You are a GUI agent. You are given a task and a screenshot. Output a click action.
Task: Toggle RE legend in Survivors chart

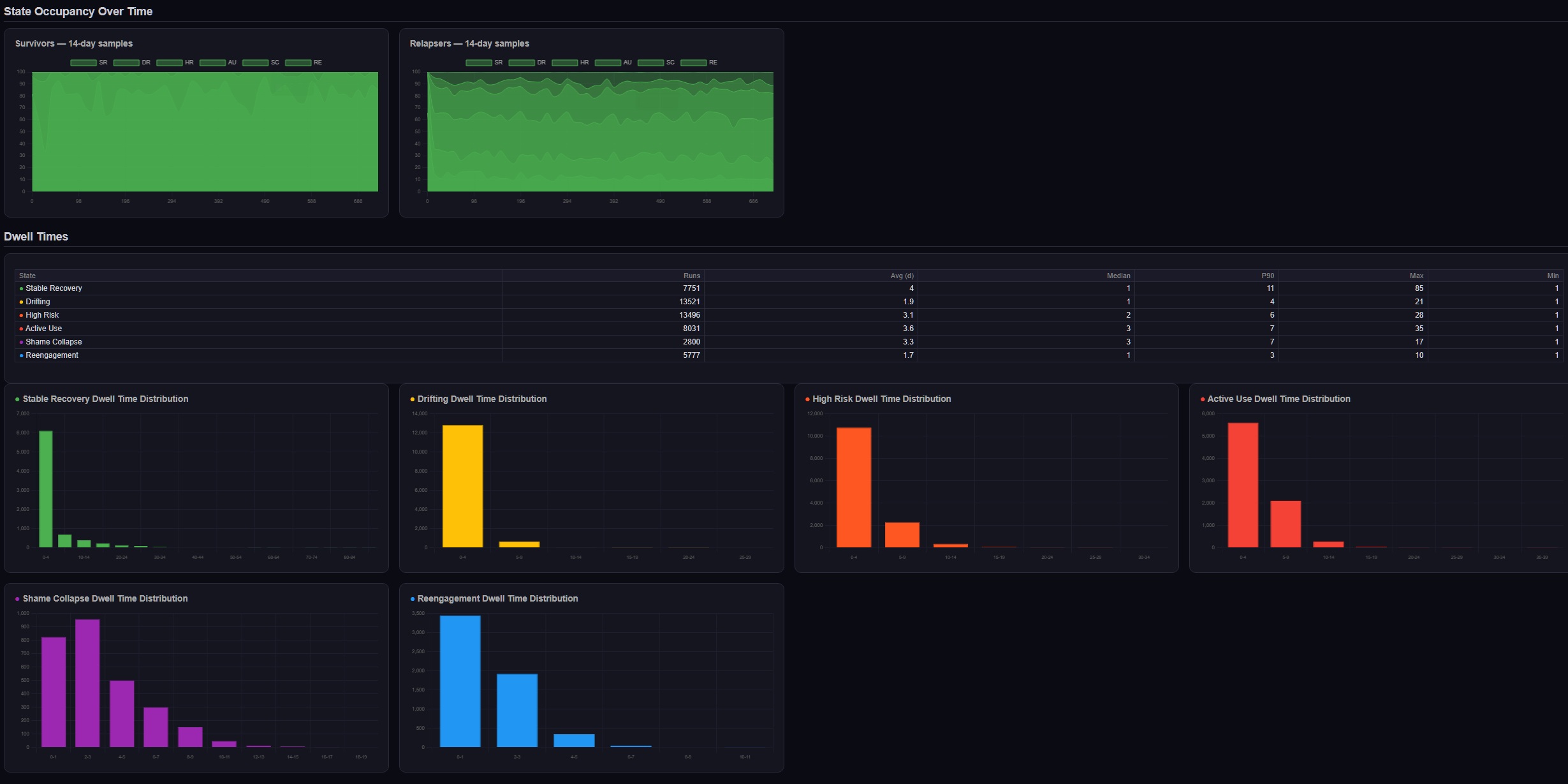[304, 63]
